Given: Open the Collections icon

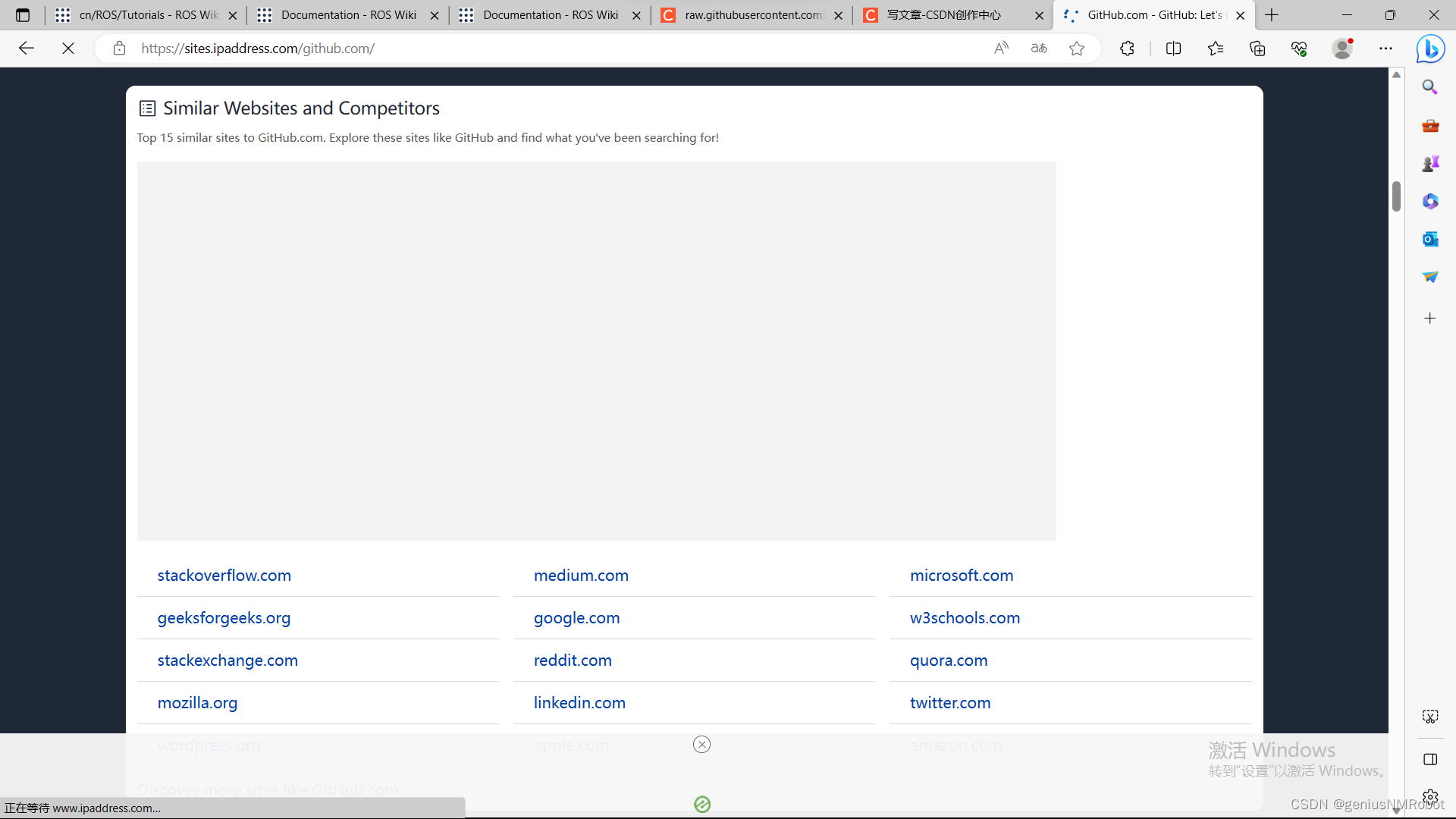Looking at the screenshot, I should click(x=1257, y=49).
